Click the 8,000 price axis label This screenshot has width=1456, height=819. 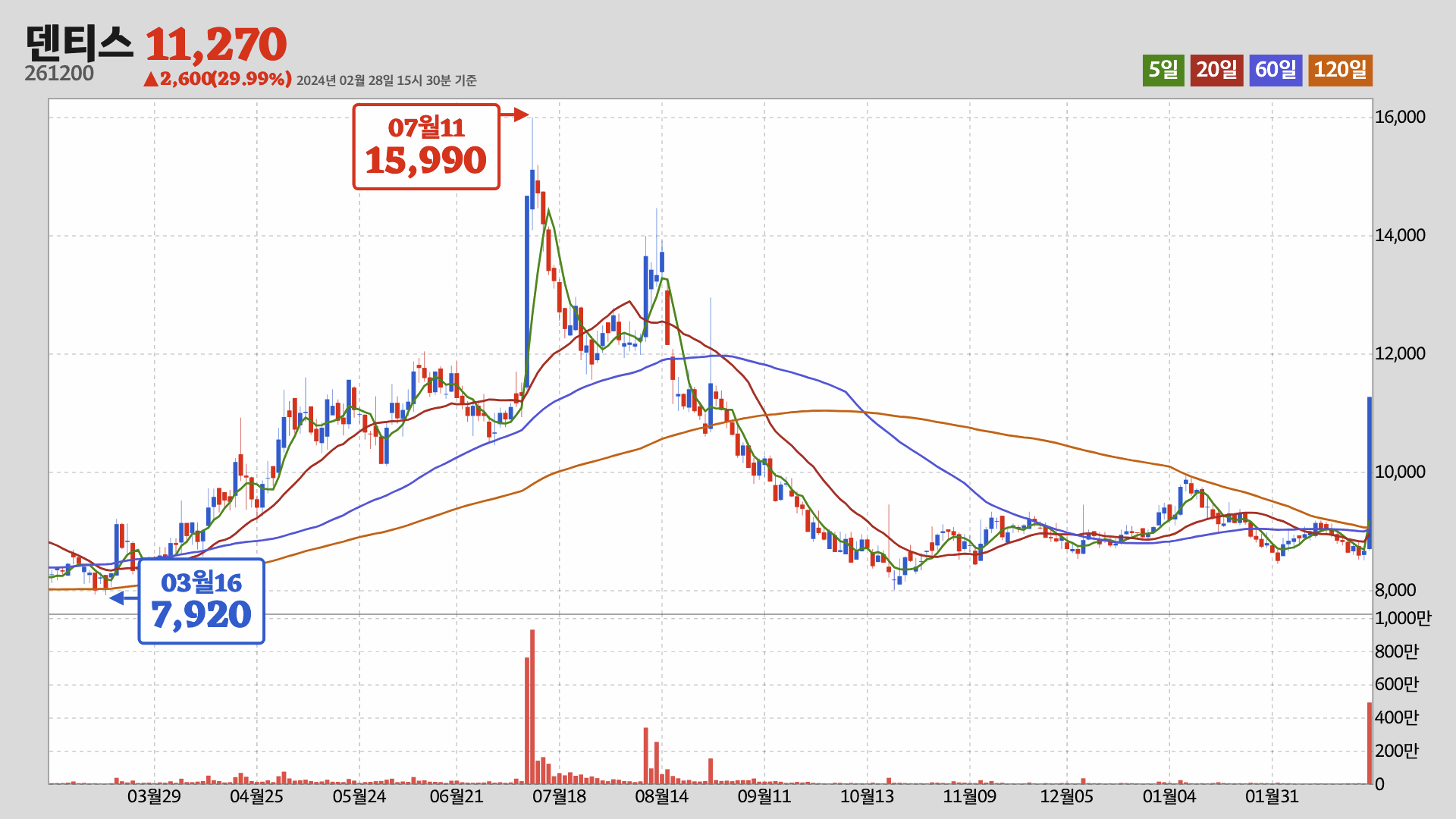(1395, 590)
